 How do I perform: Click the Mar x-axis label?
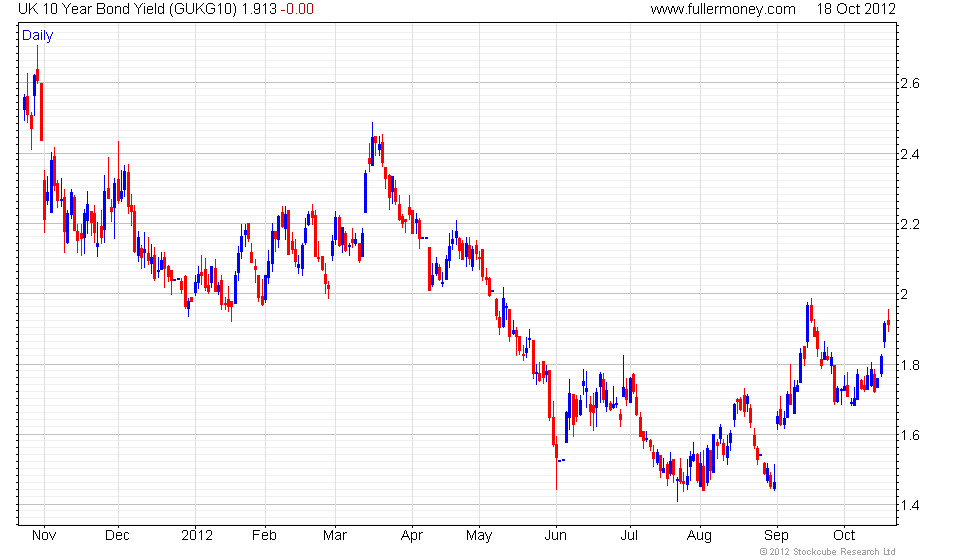pos(335,536)
